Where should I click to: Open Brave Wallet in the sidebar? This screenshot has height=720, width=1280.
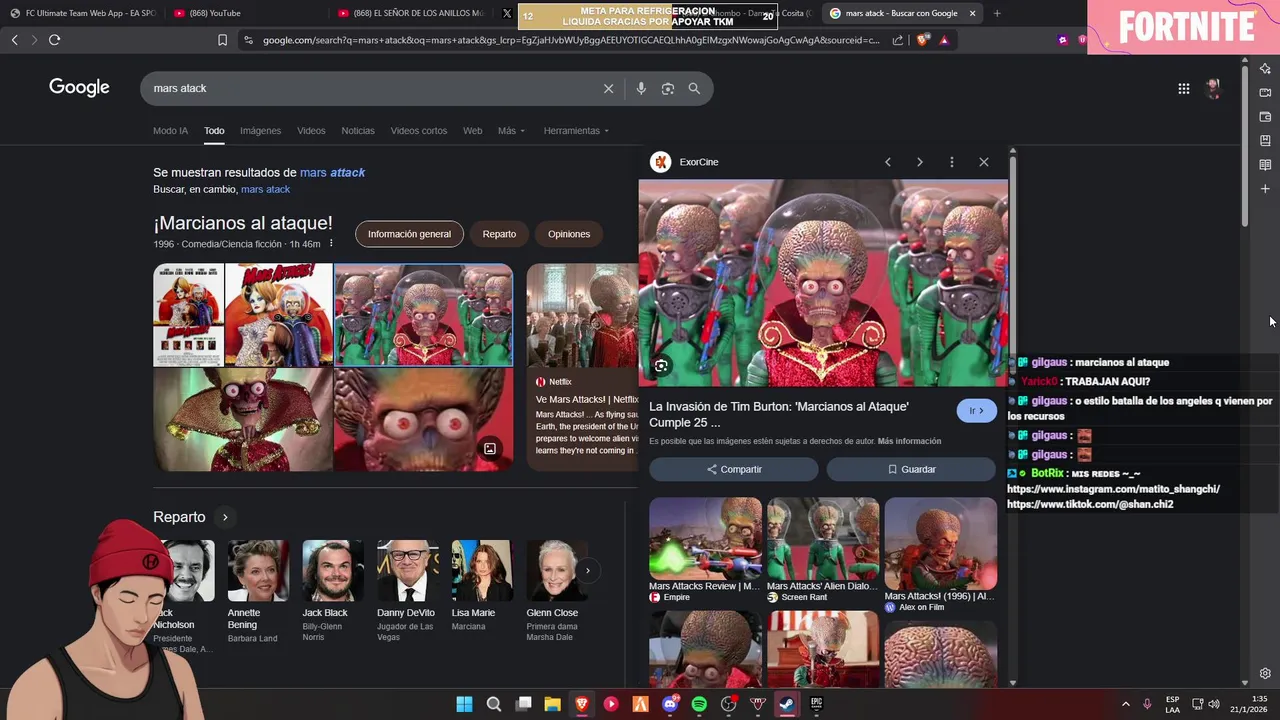pos(1265,117)
